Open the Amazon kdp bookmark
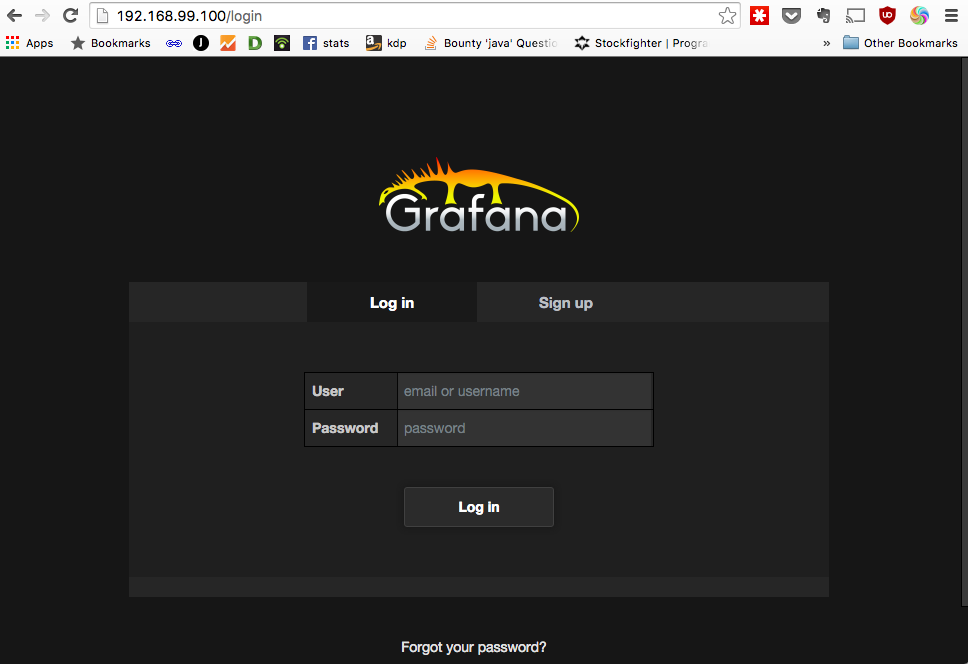 (386, 43)
